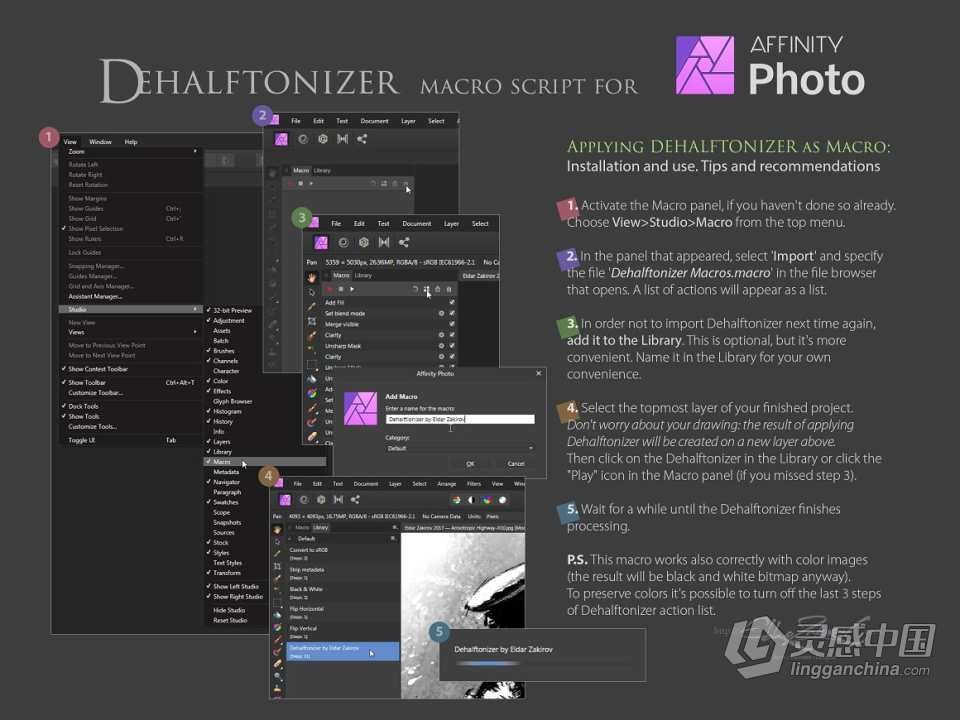Uncheck the first Clarity macro step
This screenshot has width=960, height=720.
tap(452, 335)
